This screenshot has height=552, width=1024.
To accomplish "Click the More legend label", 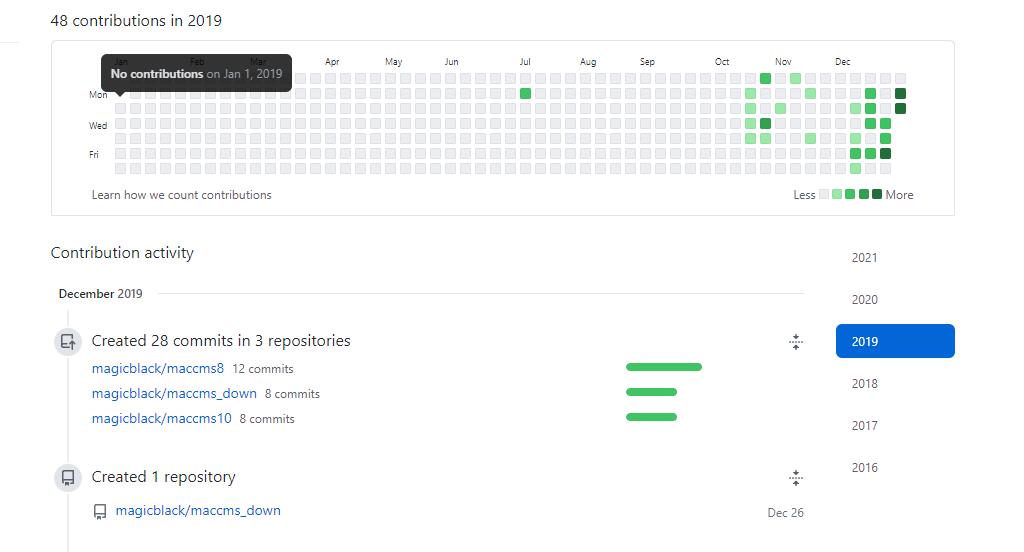I will [899, 195].
